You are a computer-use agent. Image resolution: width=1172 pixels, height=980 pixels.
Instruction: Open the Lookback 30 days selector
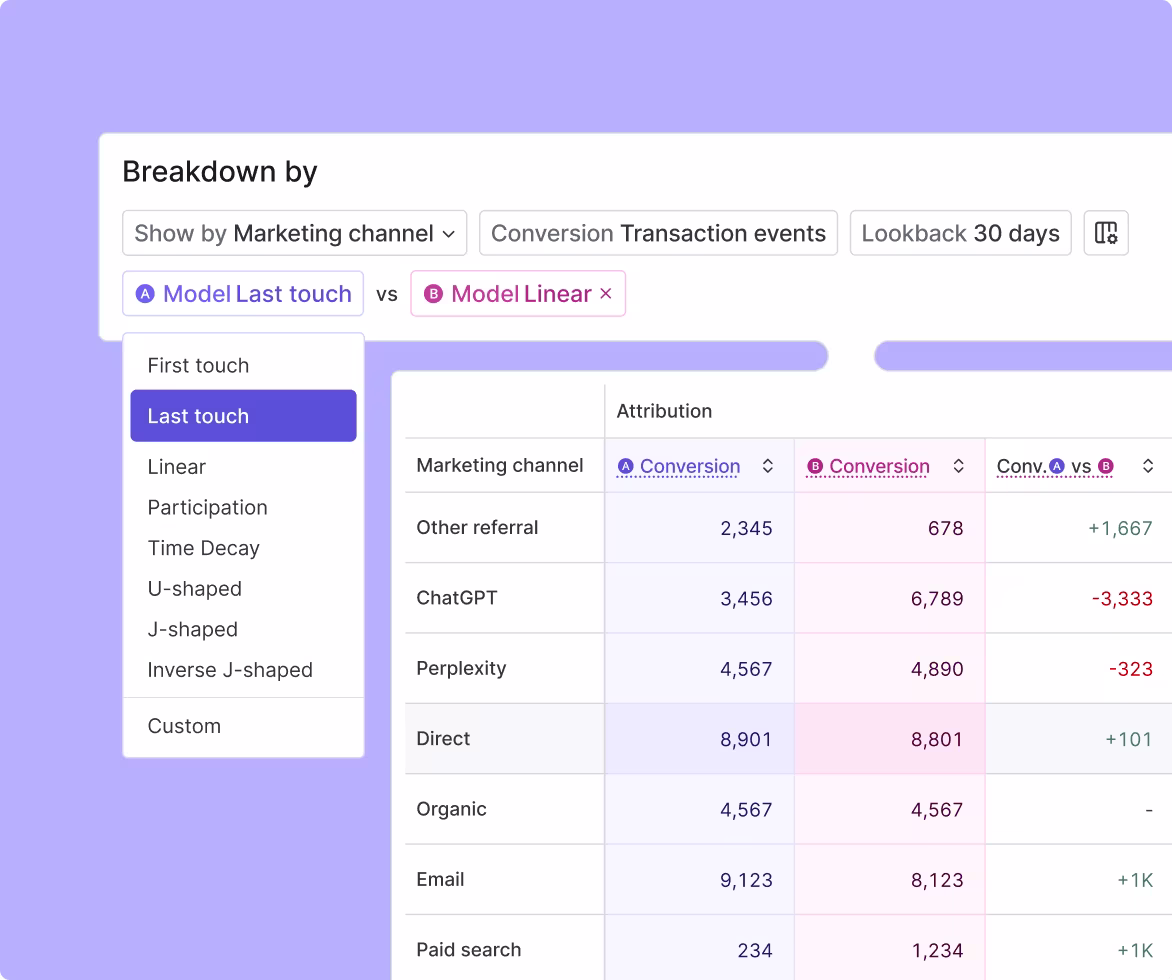(x=960, y=233)
